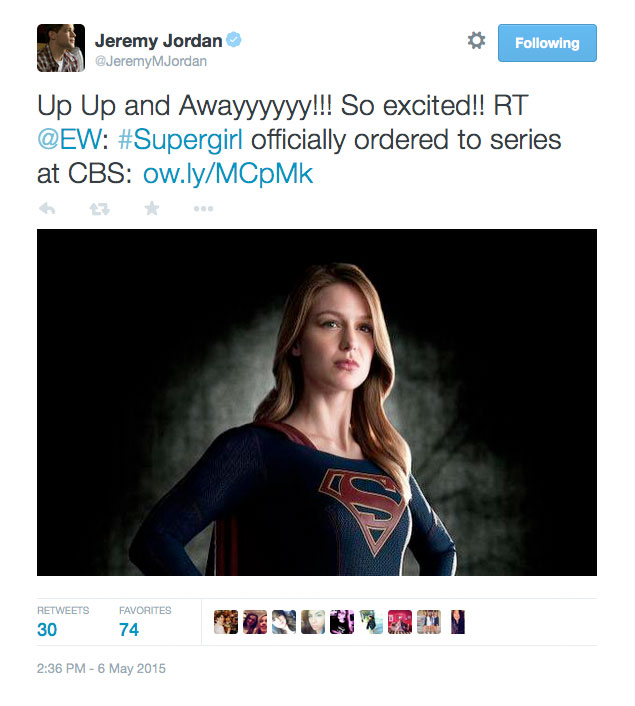The height and width of the screenshot is (706, 635).
Task: Open the @JeremyMJordan handle link
Action: click(151, 61)
